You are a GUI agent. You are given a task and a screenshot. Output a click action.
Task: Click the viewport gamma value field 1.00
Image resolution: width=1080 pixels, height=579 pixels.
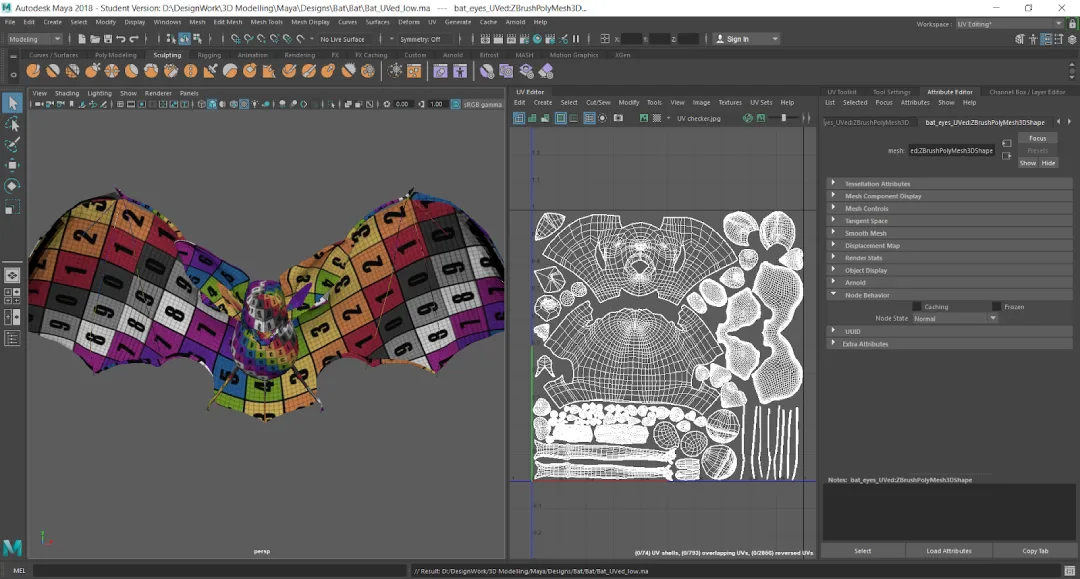(x=436, y=104)
